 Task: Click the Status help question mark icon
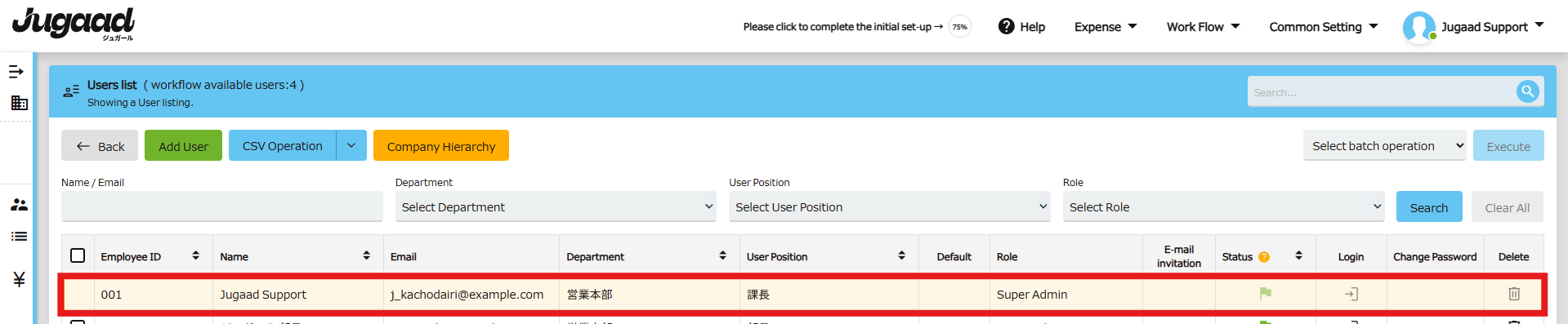tap(1264, 257)
